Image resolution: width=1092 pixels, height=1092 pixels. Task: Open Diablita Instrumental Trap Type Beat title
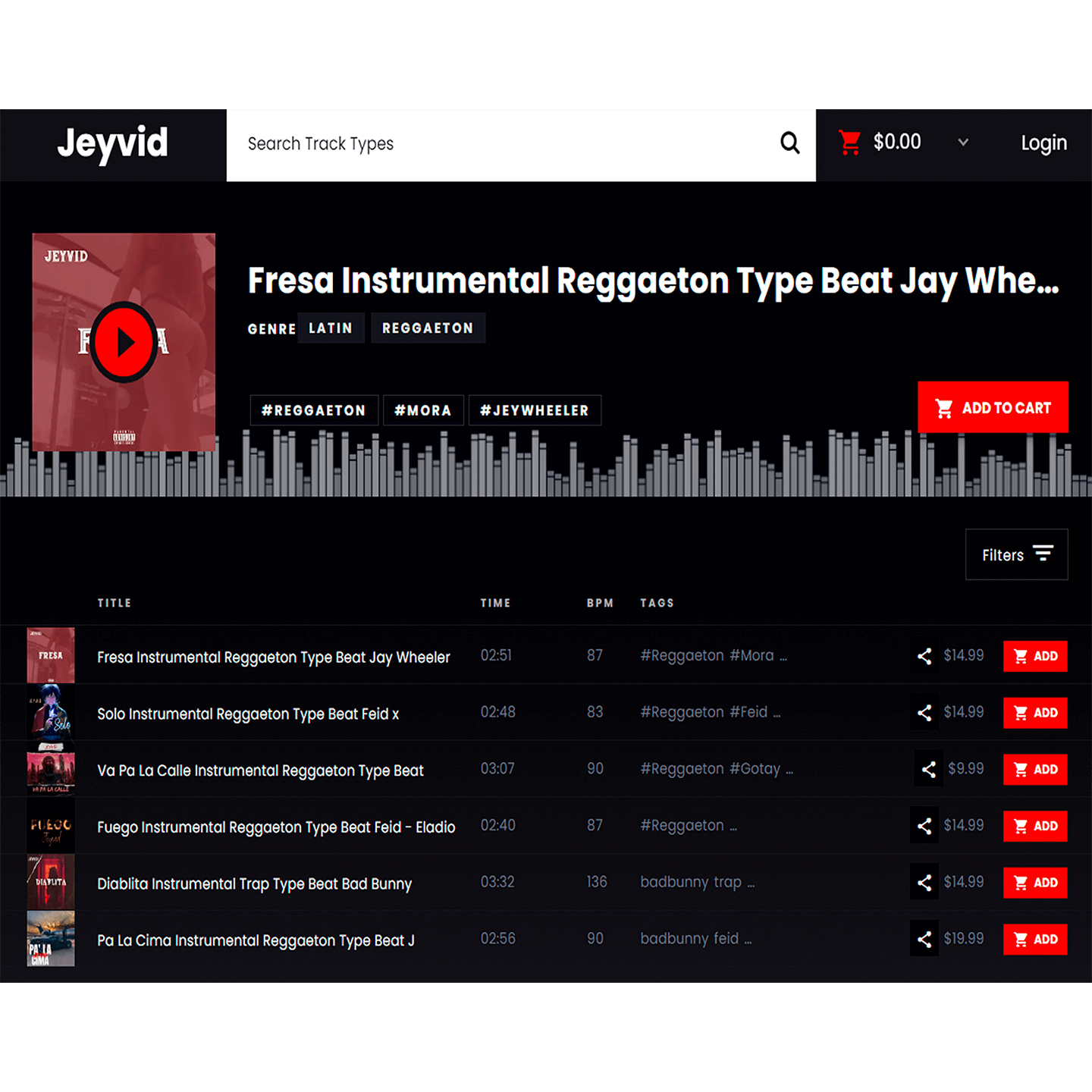point(255,884)
